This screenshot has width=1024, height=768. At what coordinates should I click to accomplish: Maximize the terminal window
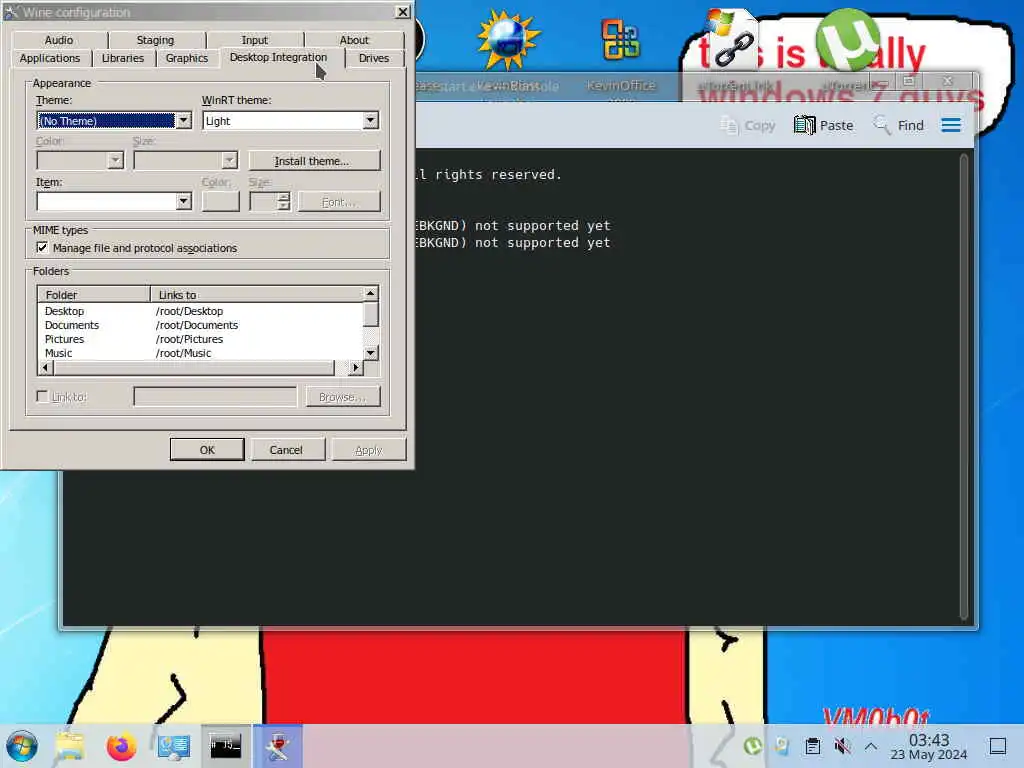tap(908, 82)
